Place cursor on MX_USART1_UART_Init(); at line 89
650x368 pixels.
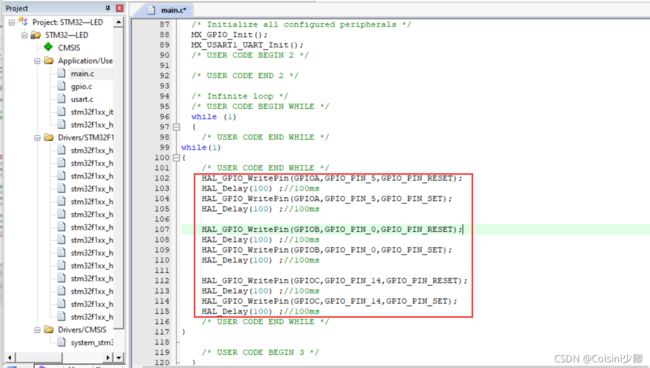tap(247, 45)
